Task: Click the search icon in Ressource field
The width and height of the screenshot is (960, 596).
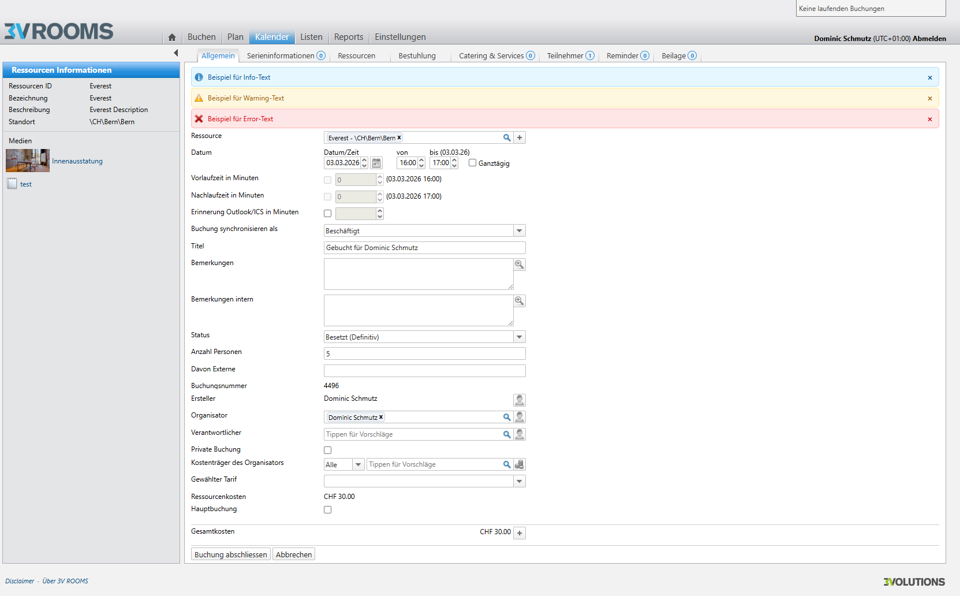Action: coord(507,138)
